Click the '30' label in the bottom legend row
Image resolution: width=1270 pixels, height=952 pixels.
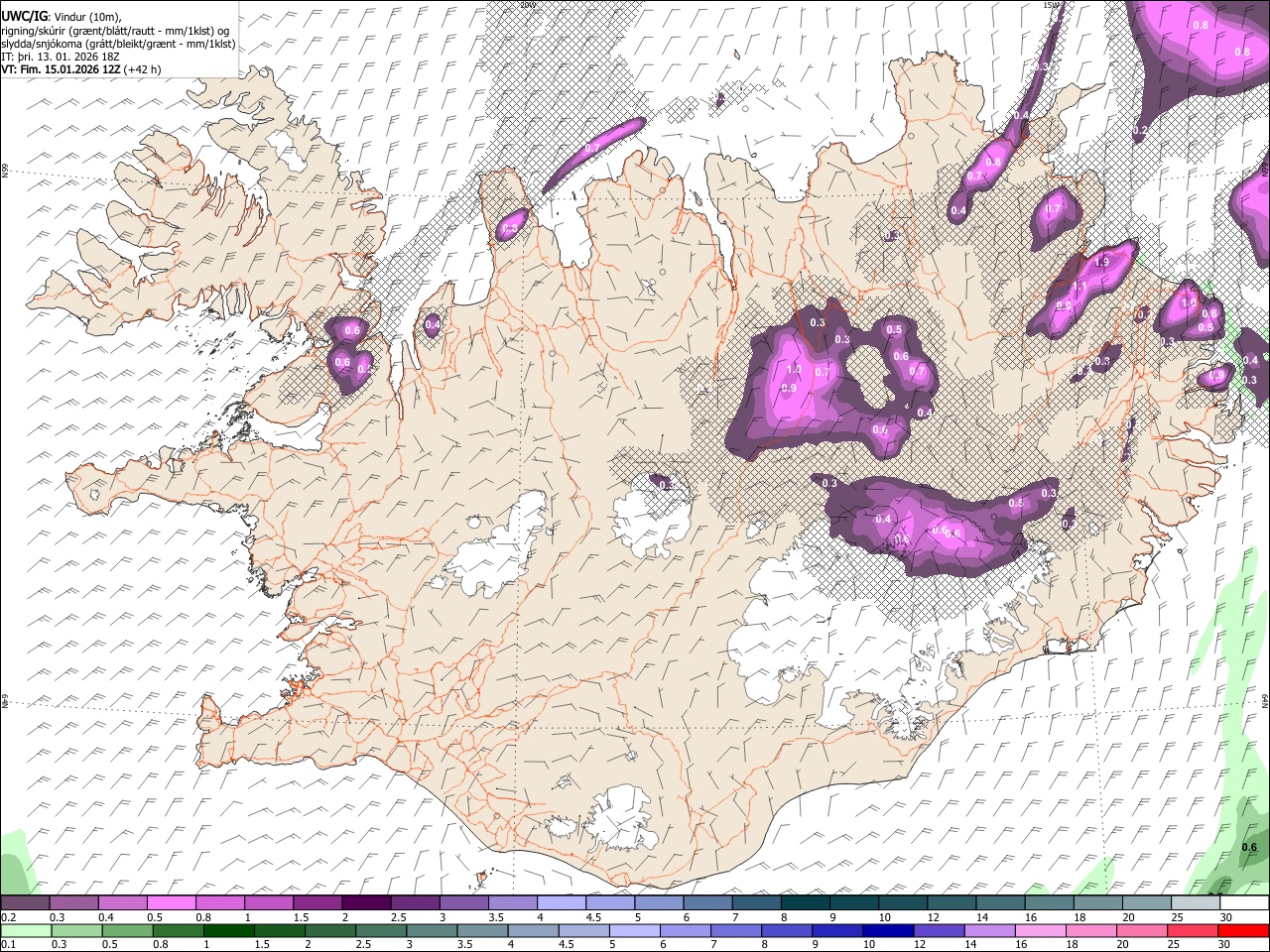pos(1223,944)
